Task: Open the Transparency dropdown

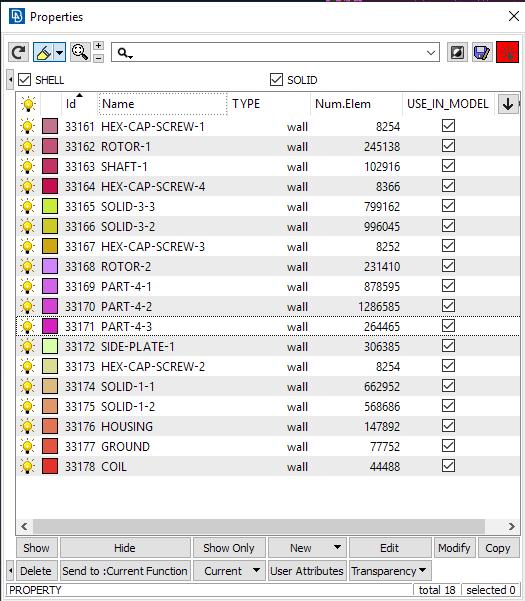Action: point(390,571)
